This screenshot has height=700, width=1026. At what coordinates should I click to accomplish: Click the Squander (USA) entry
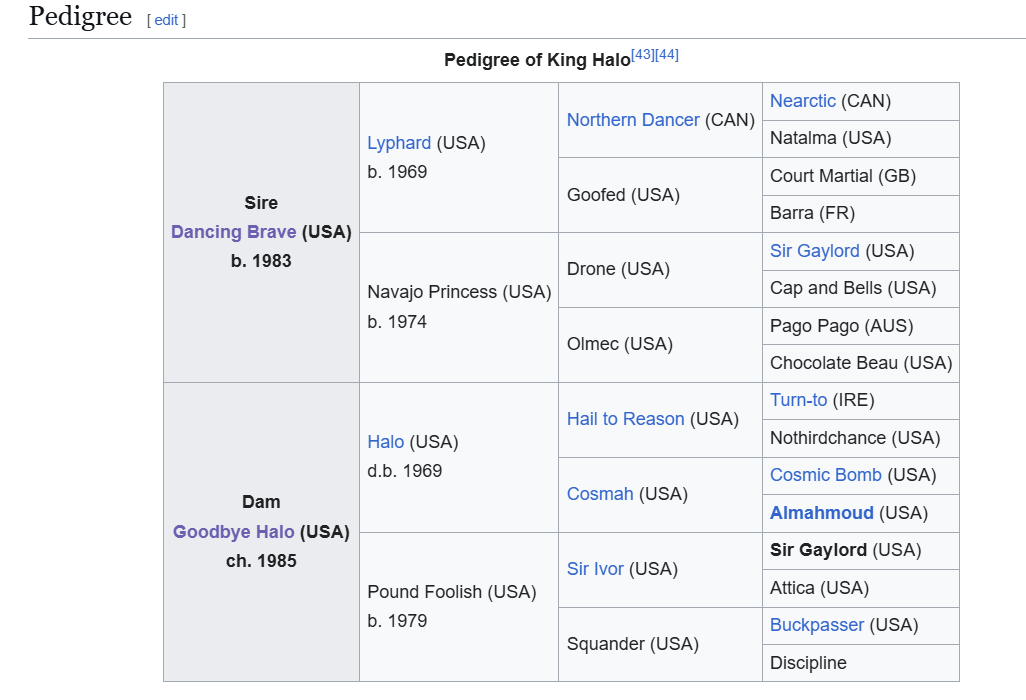click(633, 644)
